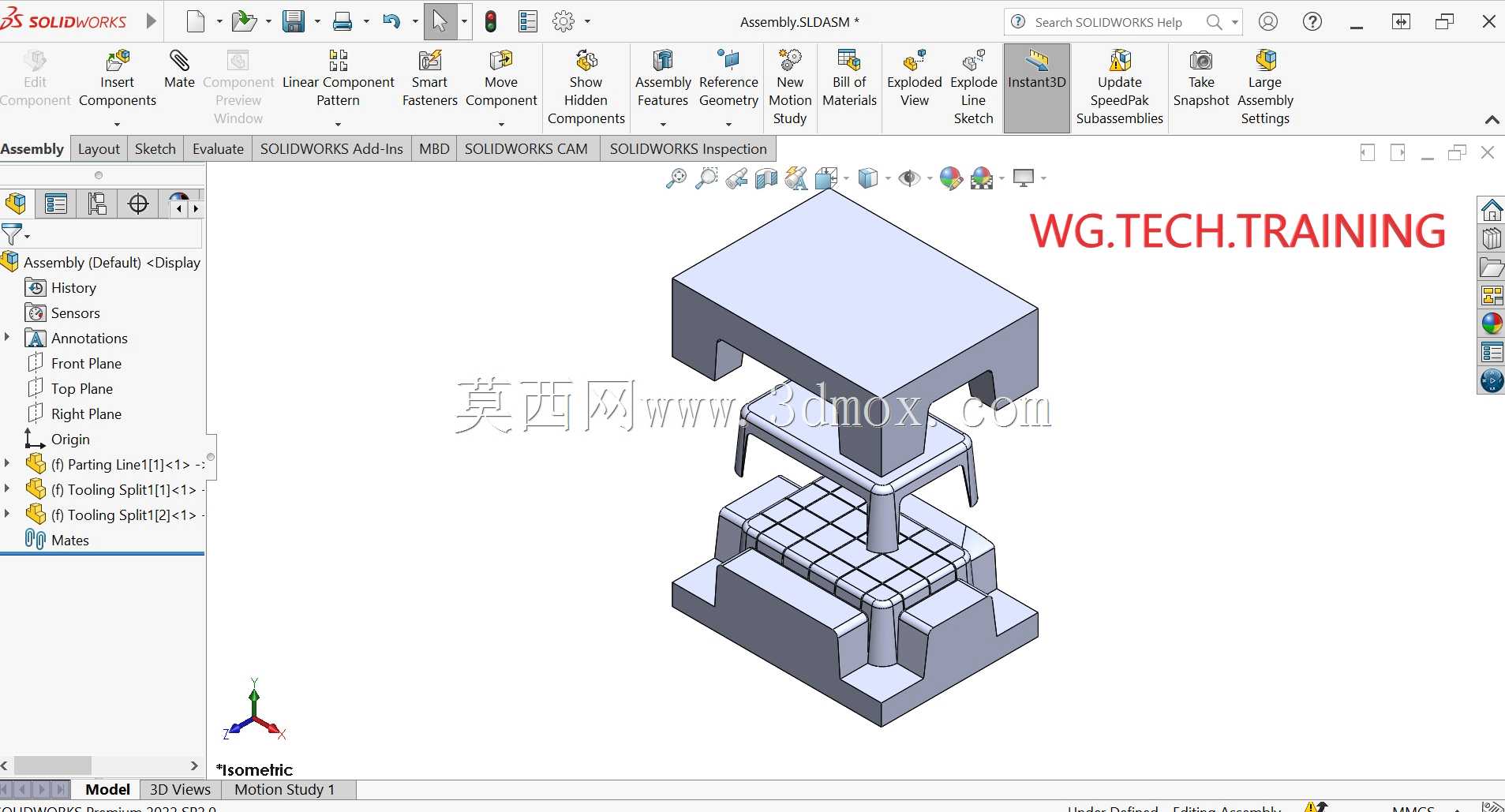Expand Parting Line1[1]<1> component
1505x812 pixels.
pyautogui.click(x=7, y=464)
